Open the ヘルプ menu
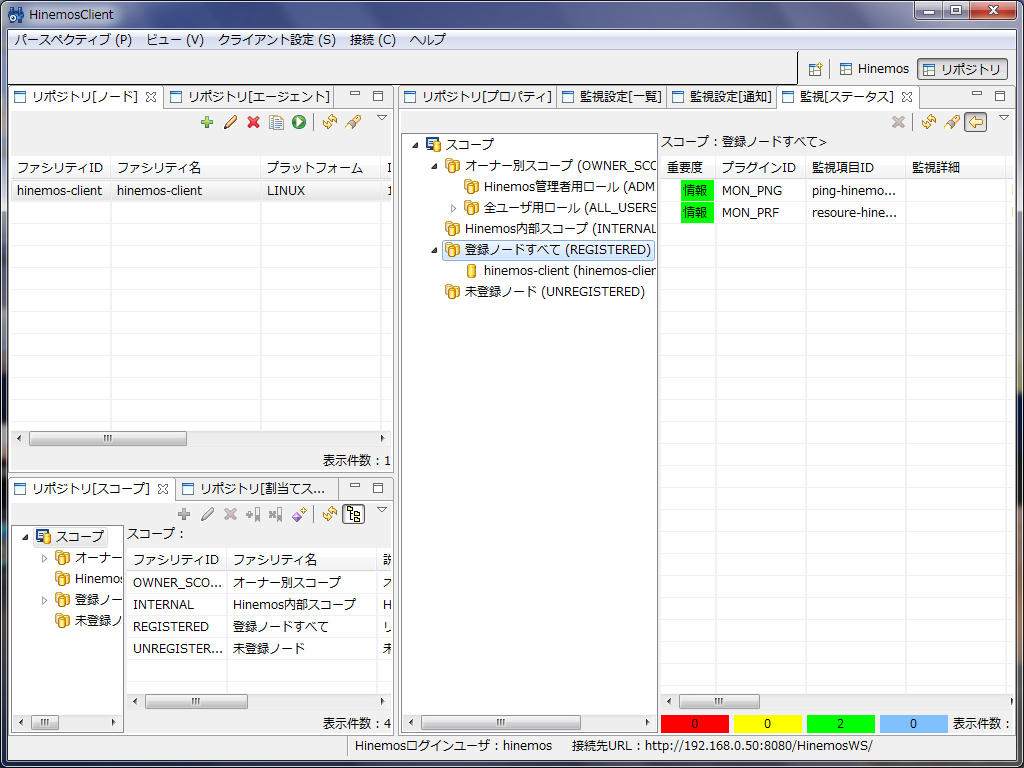The image size is (1024, 768). 428,40
